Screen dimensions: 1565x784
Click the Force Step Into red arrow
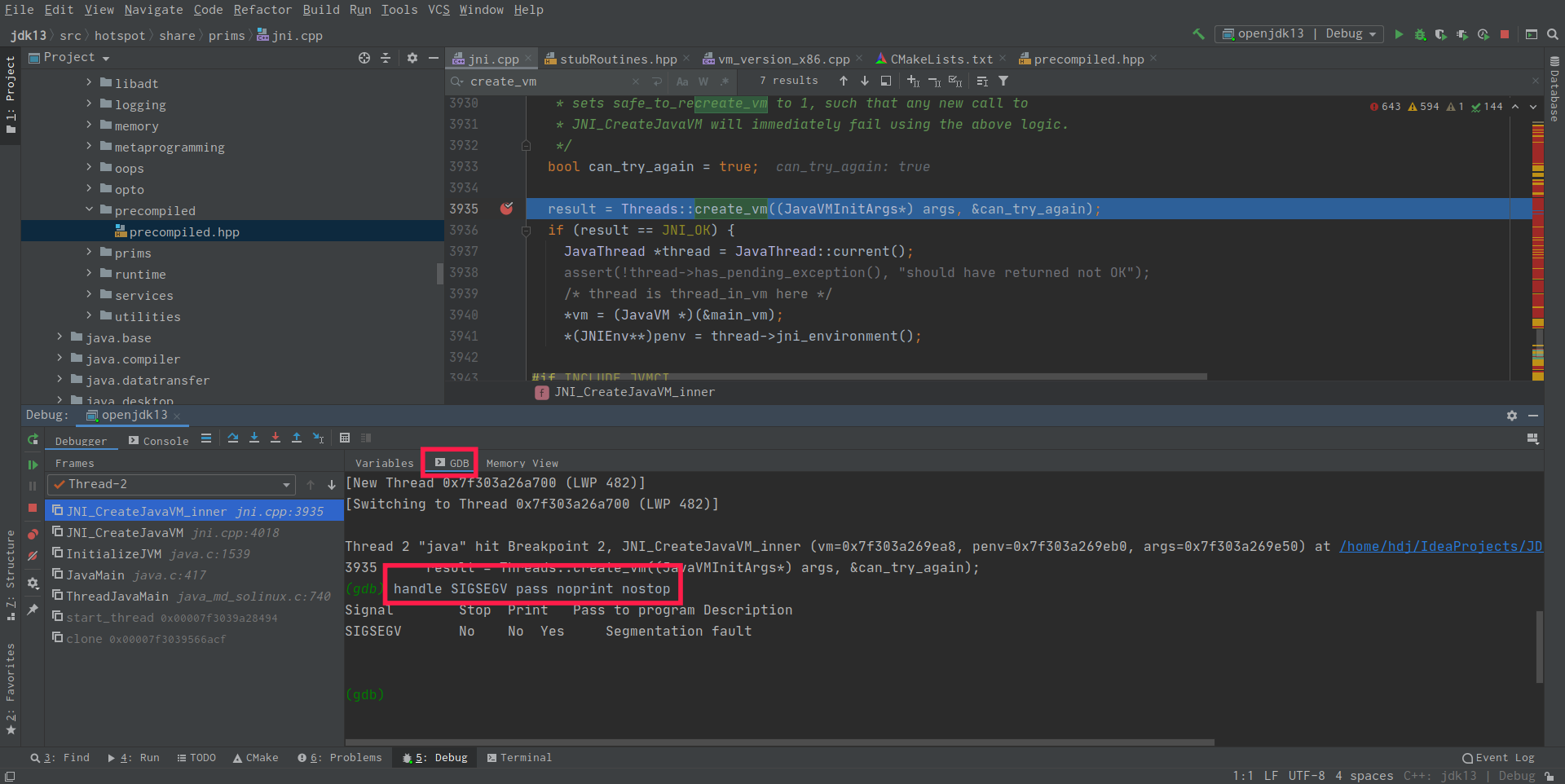276,438
